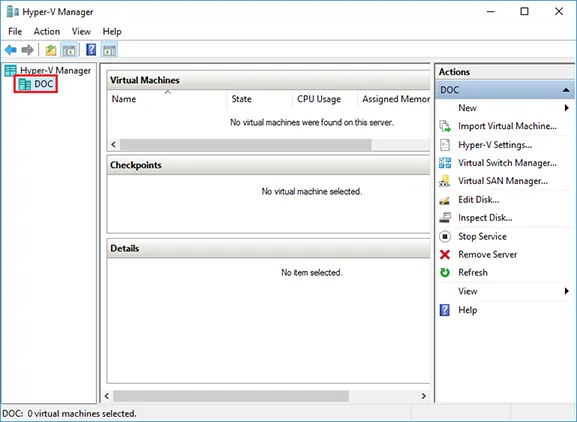
Task: Maximize the Hyper-V Manager window
Action: (524, 11)
